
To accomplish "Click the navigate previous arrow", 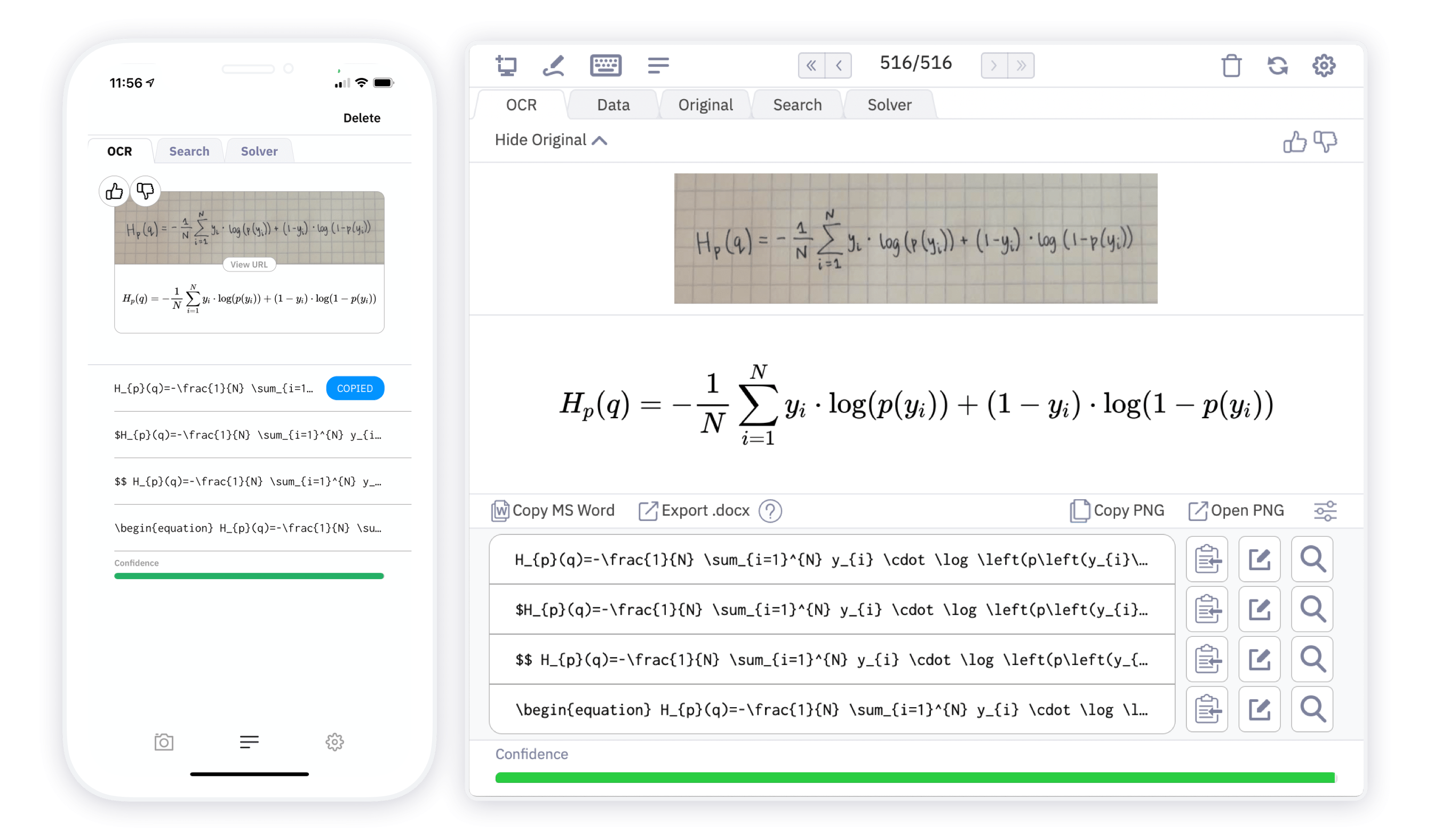I will pos(839,64).
